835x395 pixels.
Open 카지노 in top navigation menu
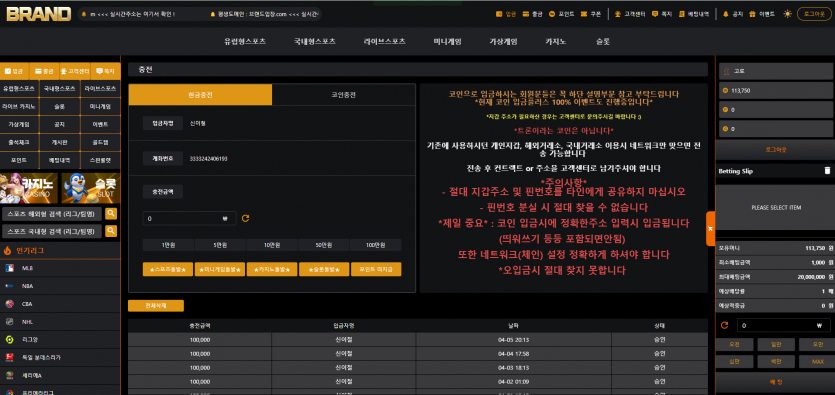tap(555, 42)
